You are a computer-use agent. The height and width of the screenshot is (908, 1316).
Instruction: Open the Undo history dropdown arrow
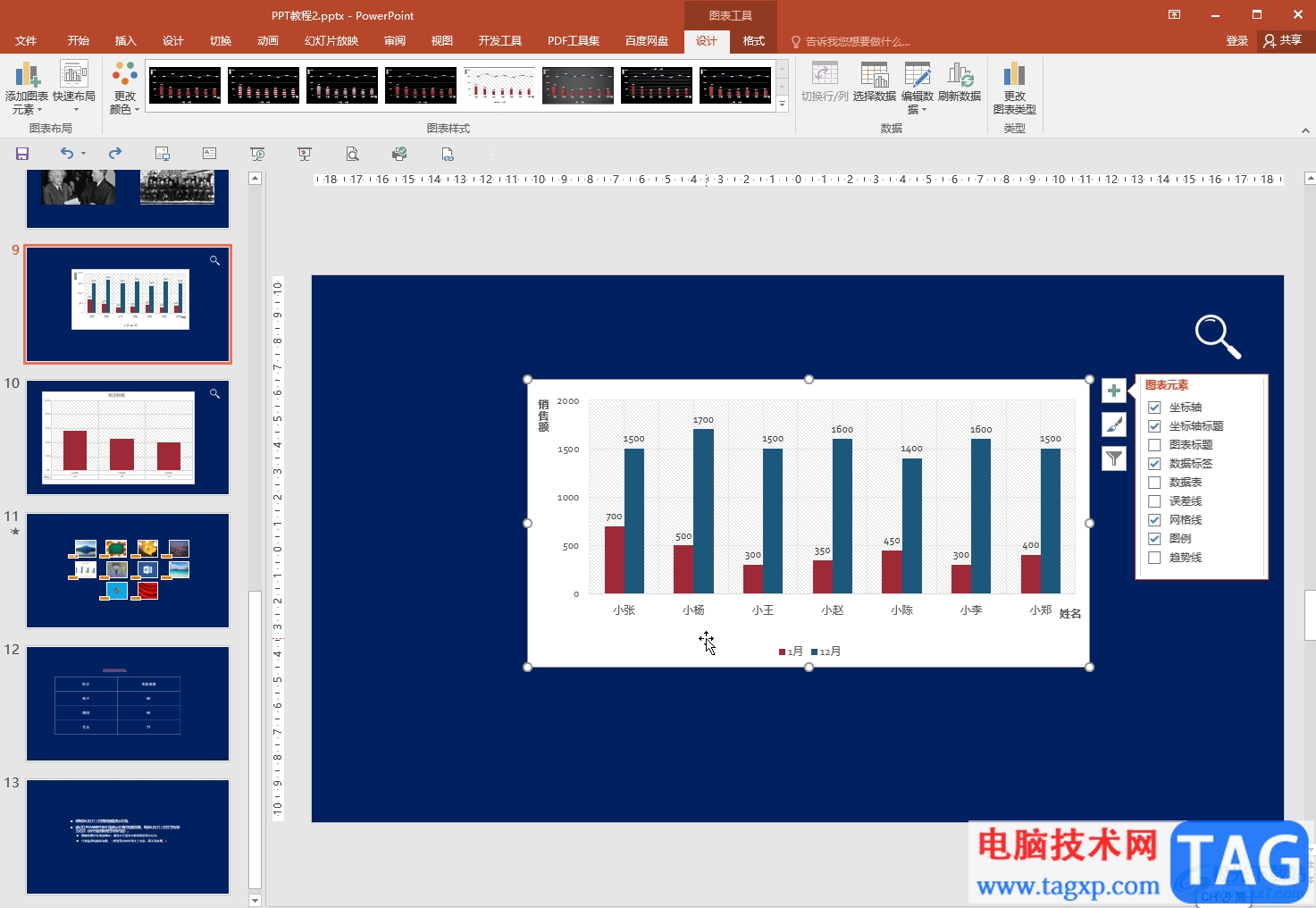(84, 154)
